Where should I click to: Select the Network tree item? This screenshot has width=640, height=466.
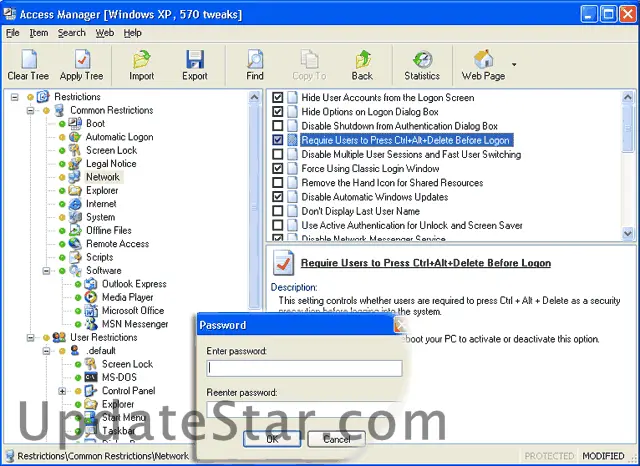103,177
